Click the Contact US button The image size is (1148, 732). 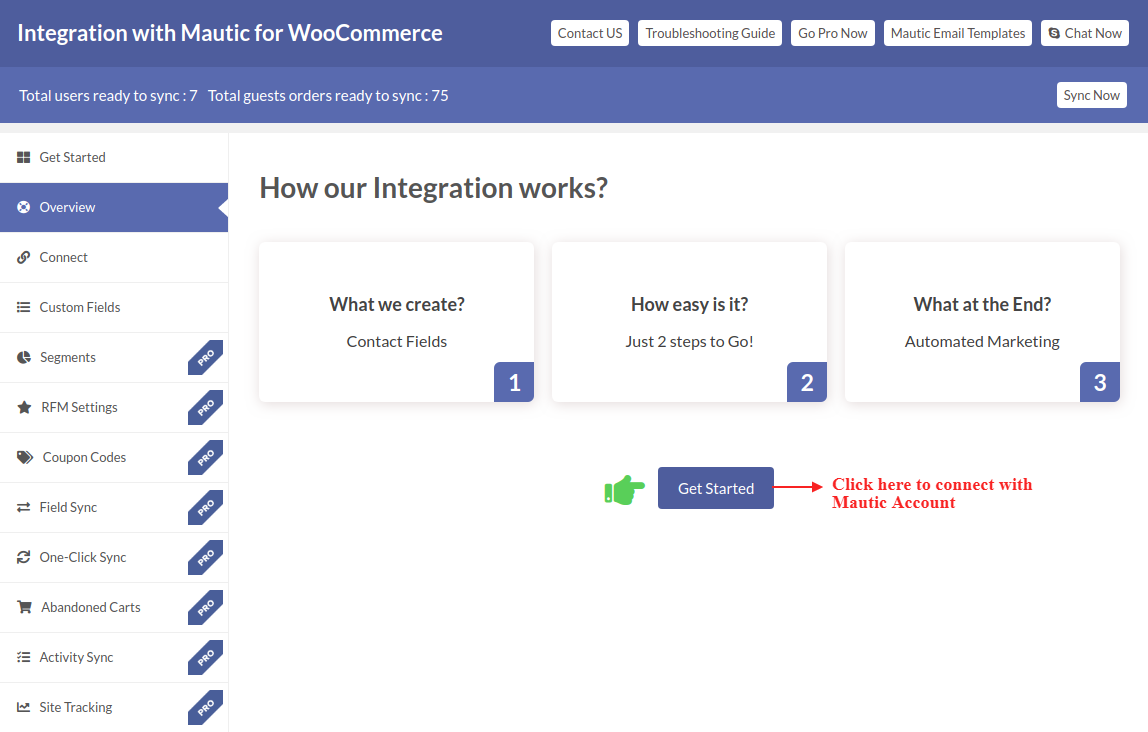[589, 33]
